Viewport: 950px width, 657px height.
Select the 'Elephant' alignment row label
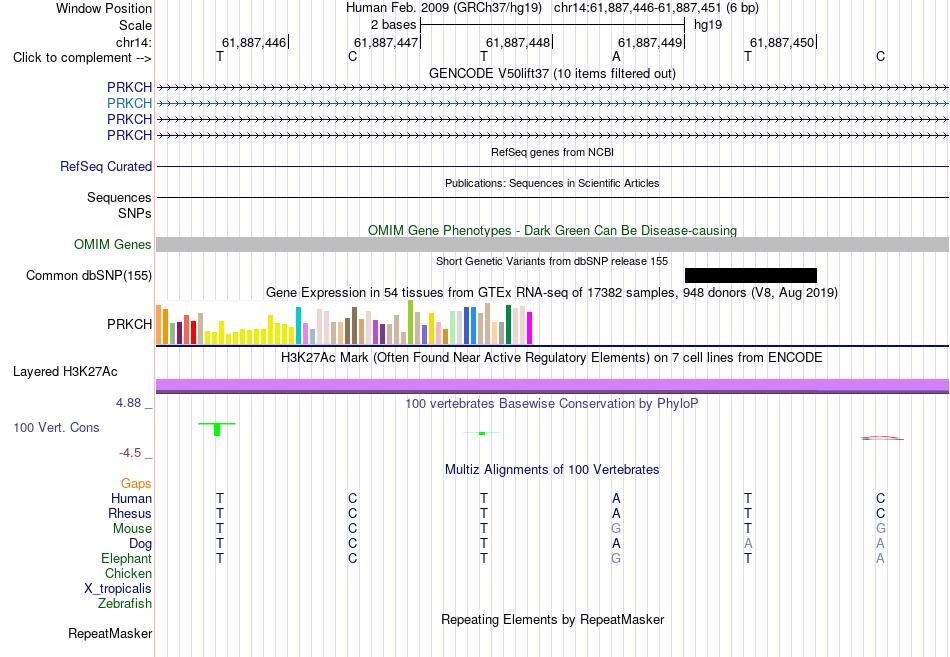coord(126,558)
